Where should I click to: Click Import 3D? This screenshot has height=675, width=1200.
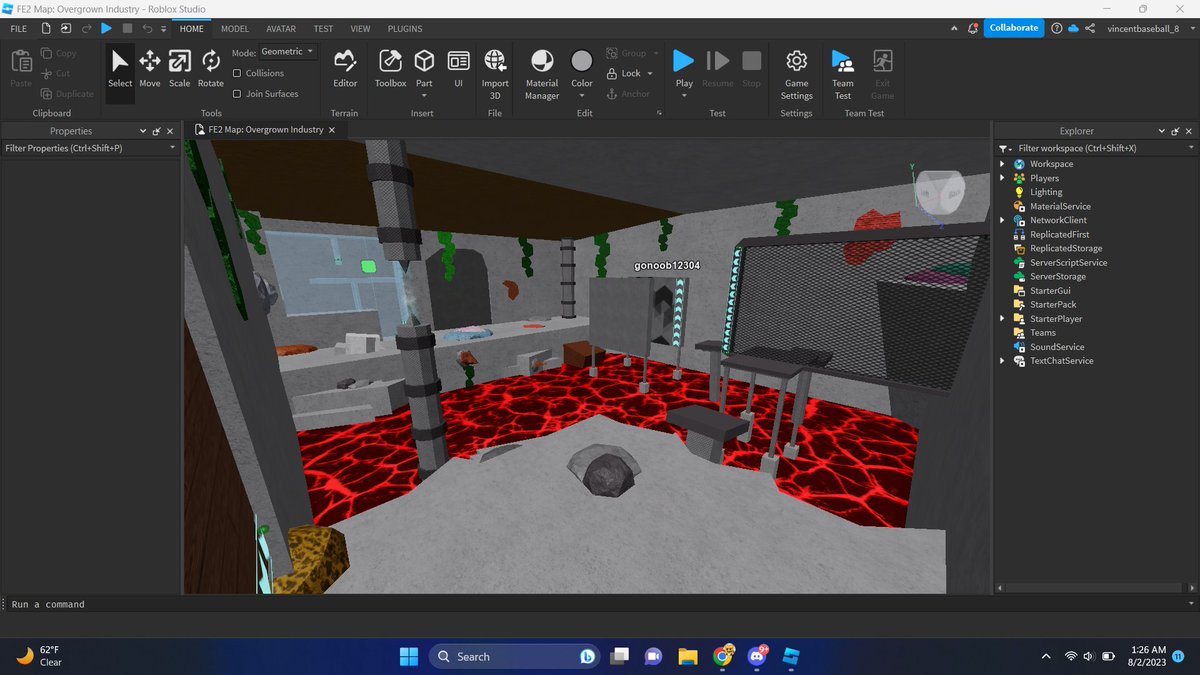click(495, 74)
